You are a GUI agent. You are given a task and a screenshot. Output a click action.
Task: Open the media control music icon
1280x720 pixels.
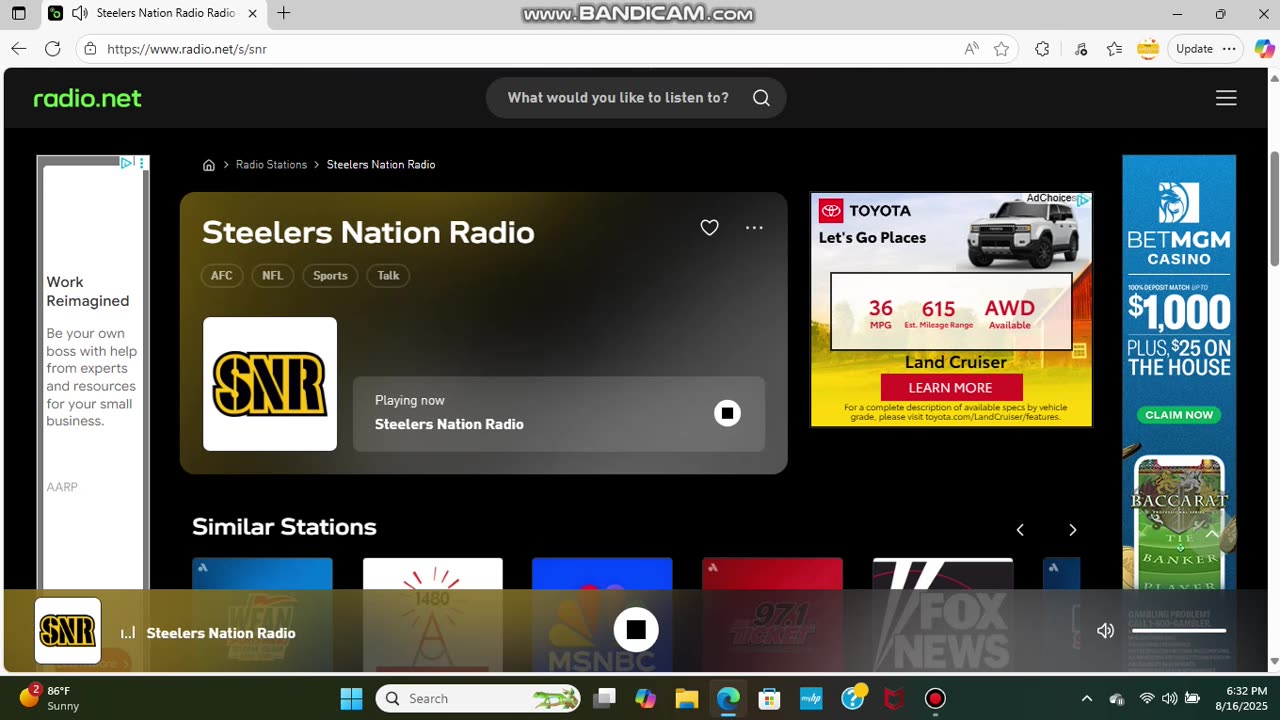[1081, 48]
